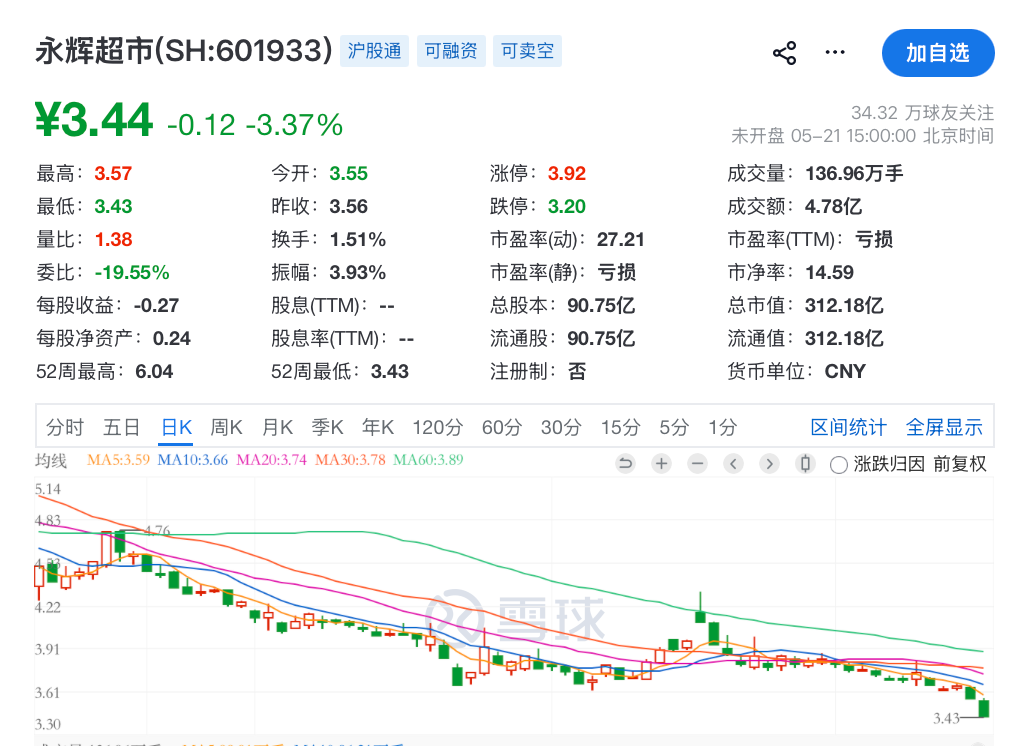Switch to the 分时 chart tab
Screen dimensions: 1016x746
(65, 427)
